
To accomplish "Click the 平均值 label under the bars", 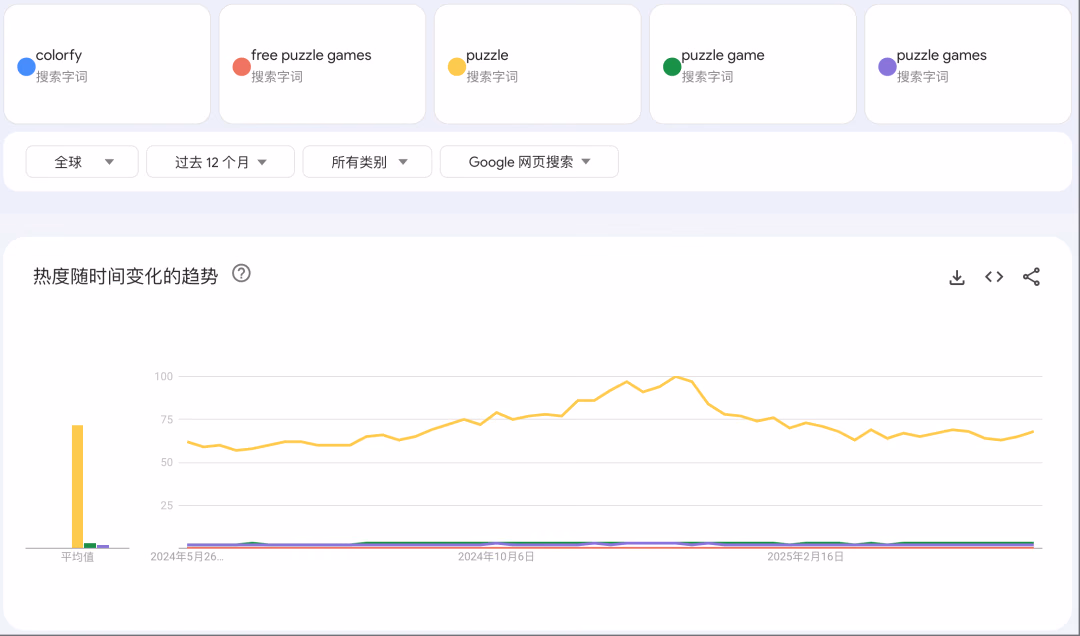I will tap(78, 557).
